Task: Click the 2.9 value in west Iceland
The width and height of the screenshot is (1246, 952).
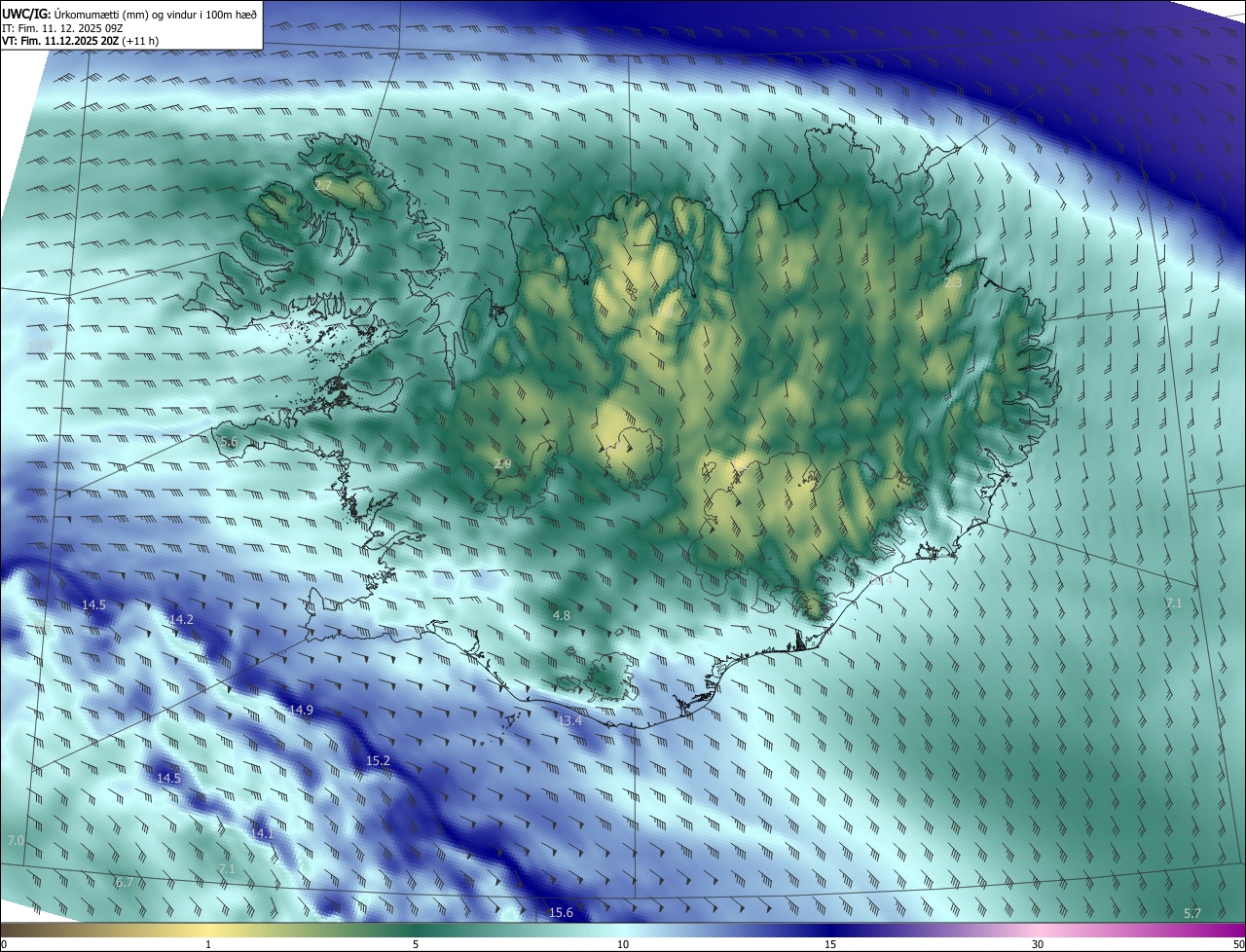Action: (x=502, y=463)
